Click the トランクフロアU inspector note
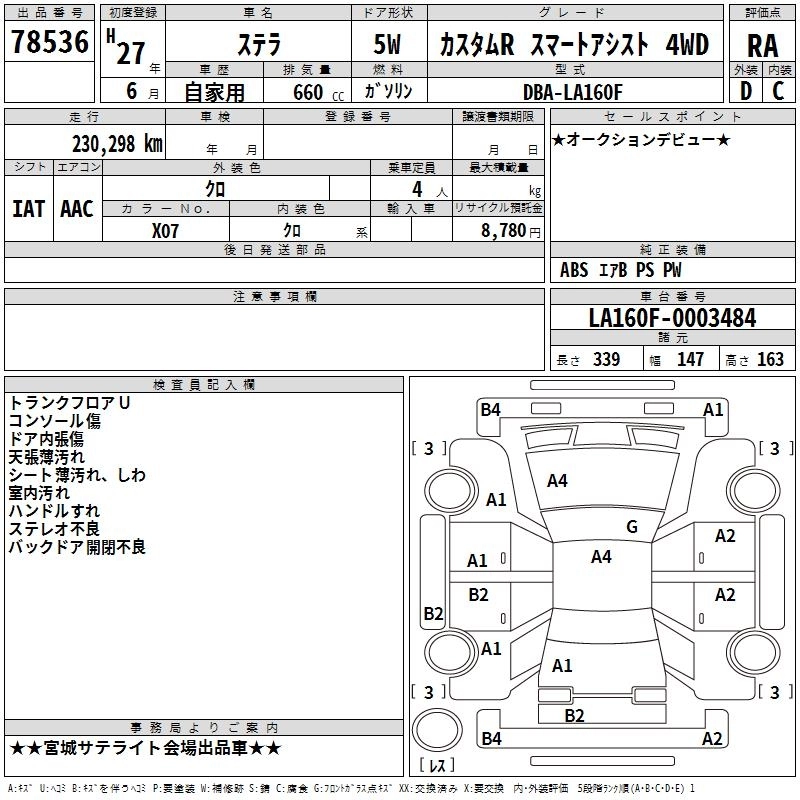Screen dimensions: 800x800 70,402
